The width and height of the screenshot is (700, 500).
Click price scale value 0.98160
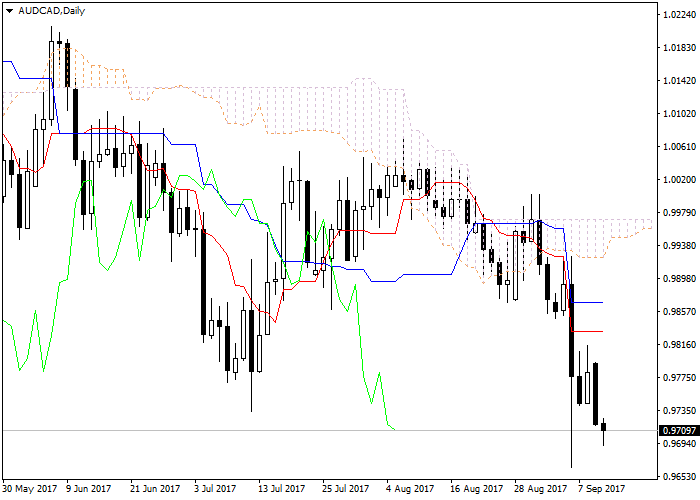point(679,345)
